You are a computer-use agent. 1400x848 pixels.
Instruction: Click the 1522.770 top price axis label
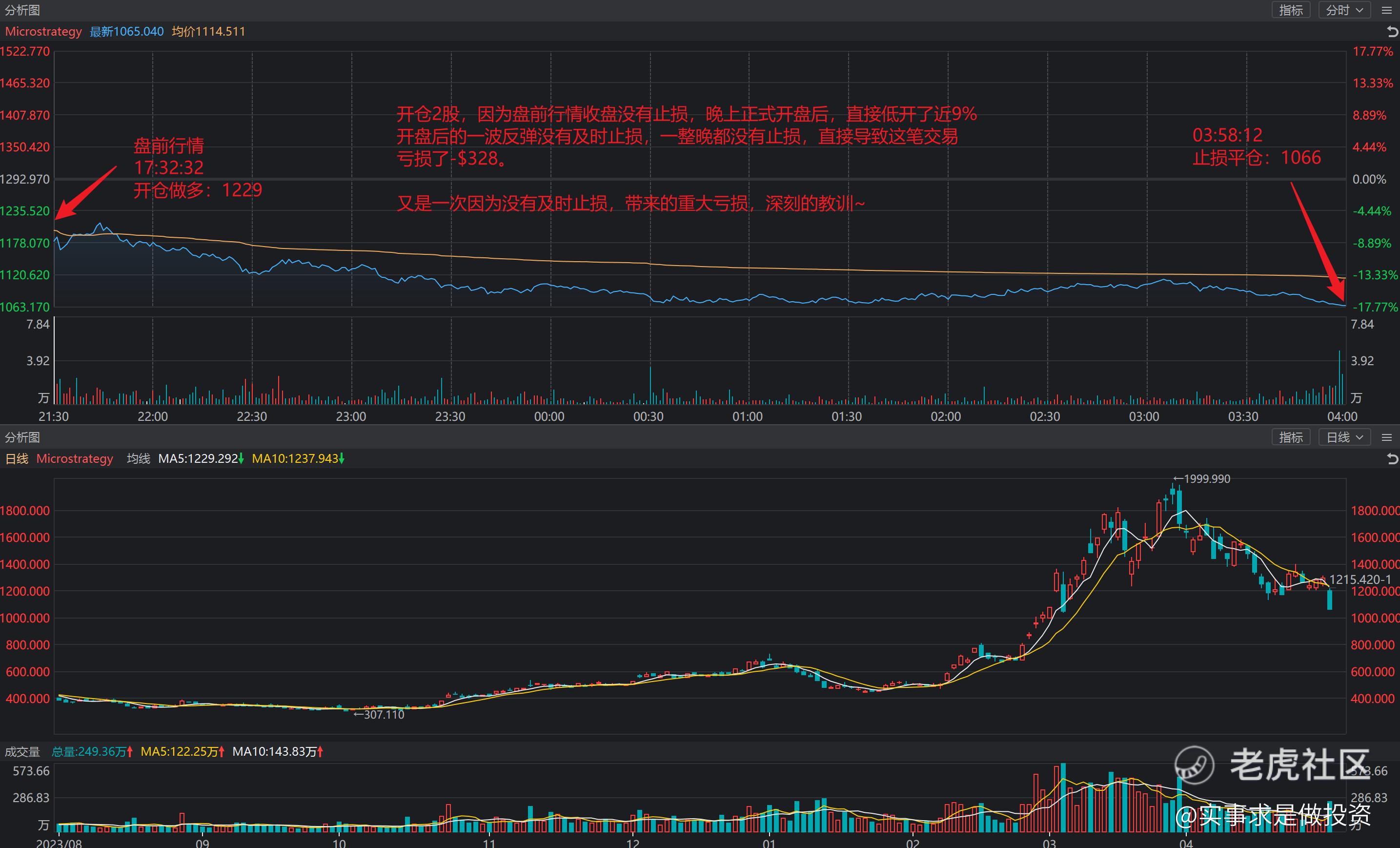[x=25, y=51]
